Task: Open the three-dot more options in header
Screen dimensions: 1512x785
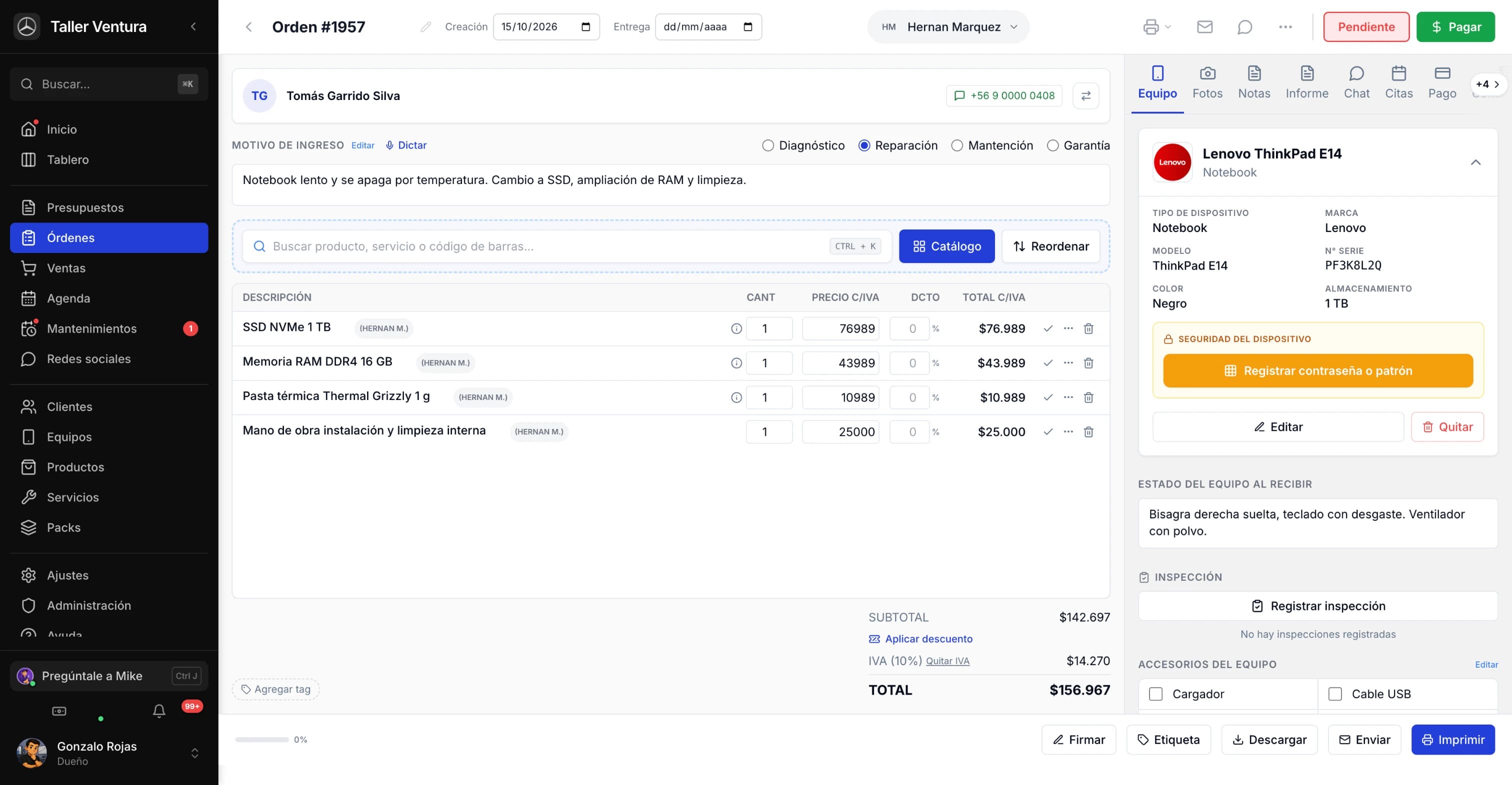Action: click(1285, 27)
